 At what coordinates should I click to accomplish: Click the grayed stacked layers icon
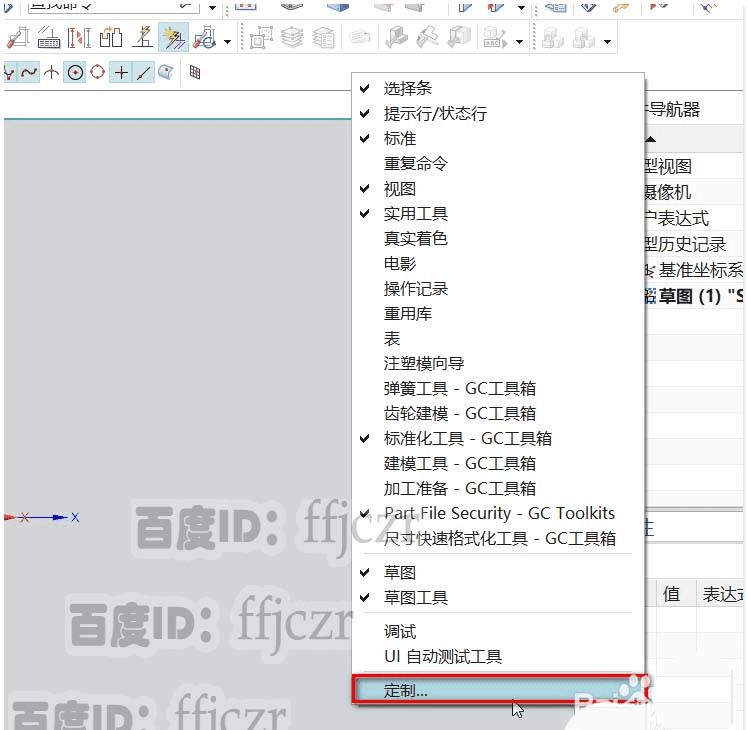(x=292, y=38)
